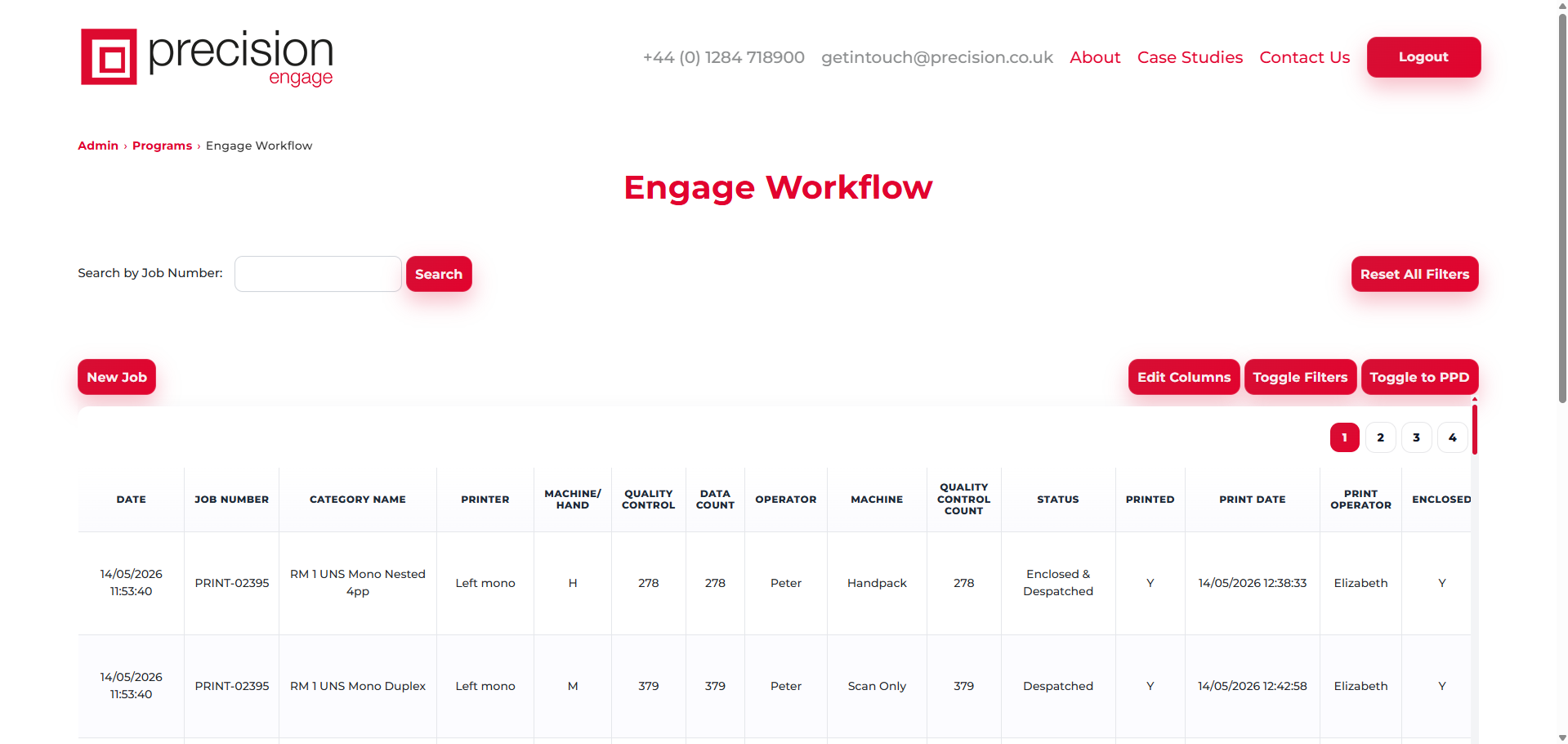Sort by CATEGORY NAME column header
1568x744 pixels.
[357, 500]
